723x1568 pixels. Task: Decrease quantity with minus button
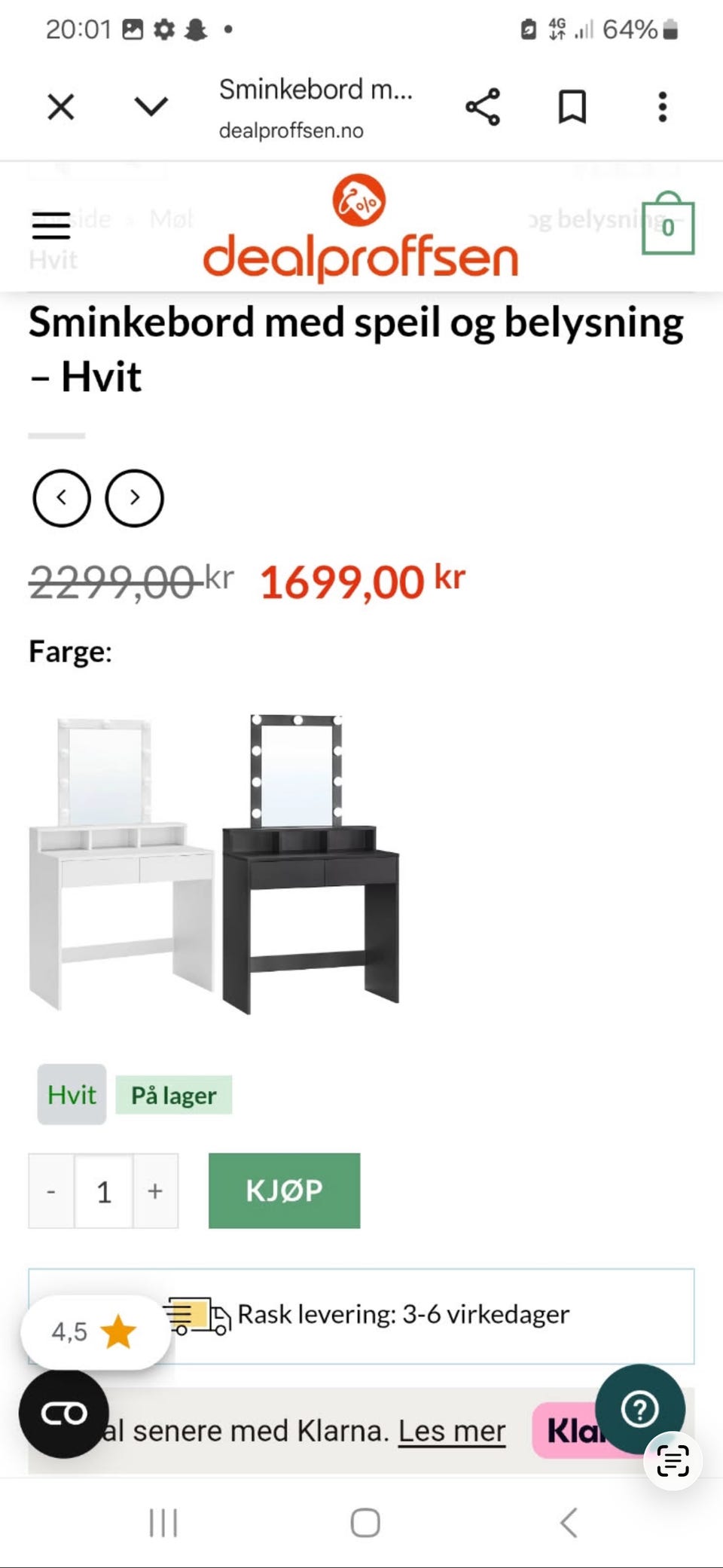pyautogui.click(x=51, y=1191)
